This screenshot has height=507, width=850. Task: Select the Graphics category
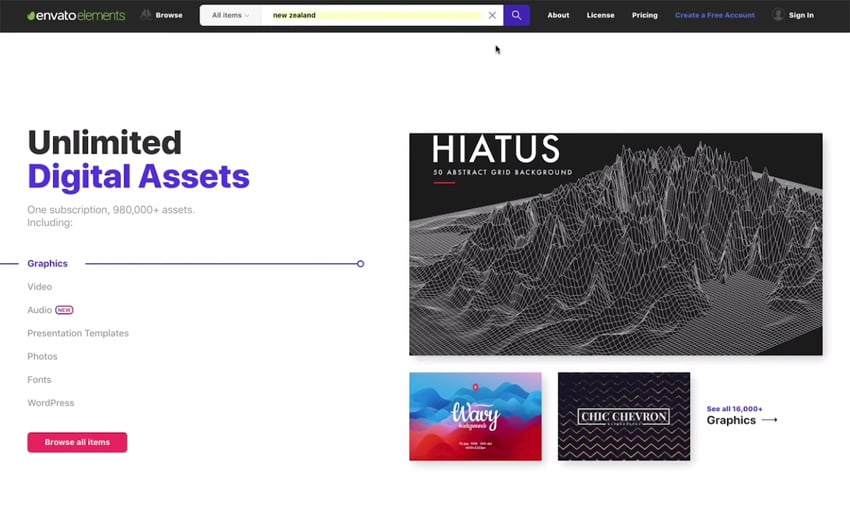(x=48, y=264)
